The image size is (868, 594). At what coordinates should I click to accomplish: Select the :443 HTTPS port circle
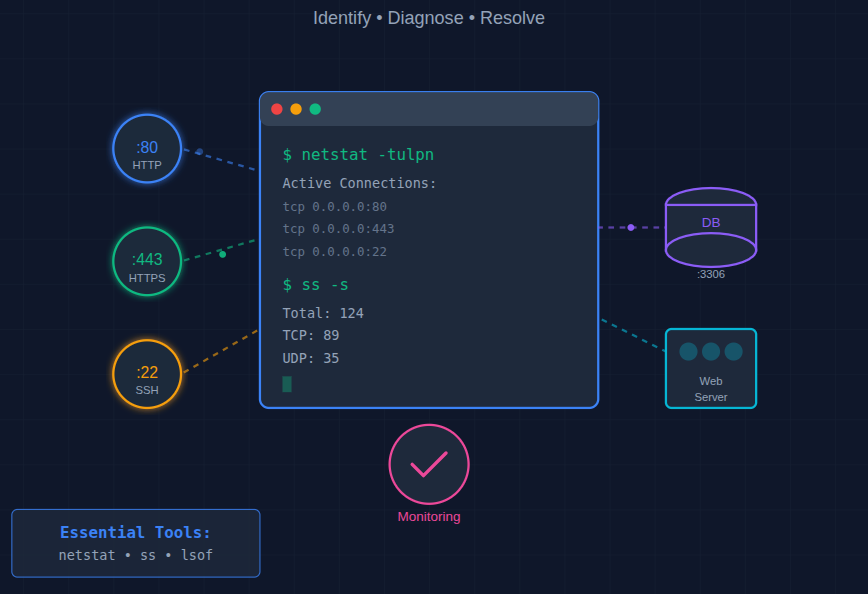[147, 262]
